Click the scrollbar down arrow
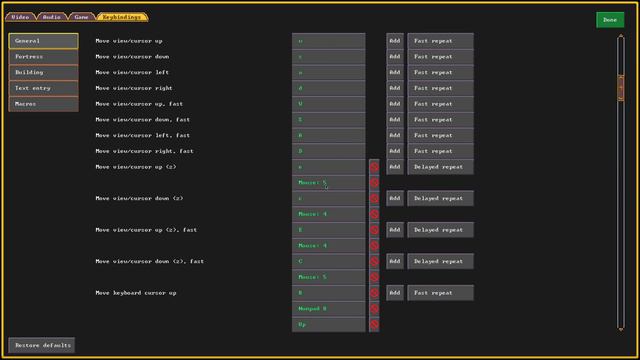This screenshot has width=640, height=360. point(621,328)
